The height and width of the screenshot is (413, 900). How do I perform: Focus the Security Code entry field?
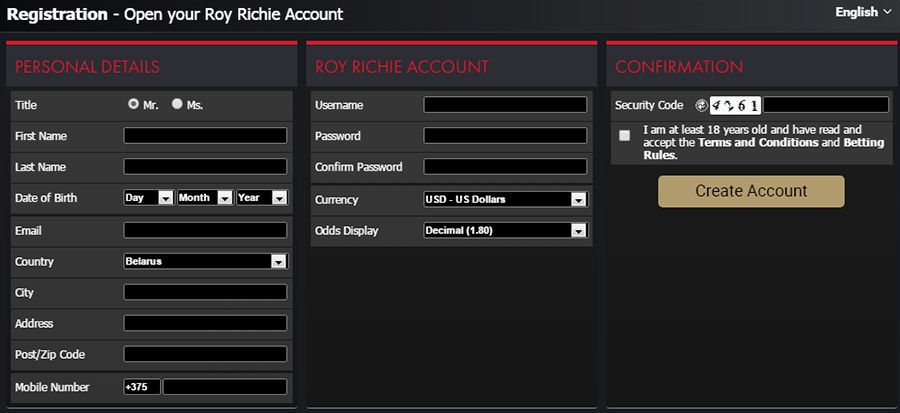coord(826,105)
